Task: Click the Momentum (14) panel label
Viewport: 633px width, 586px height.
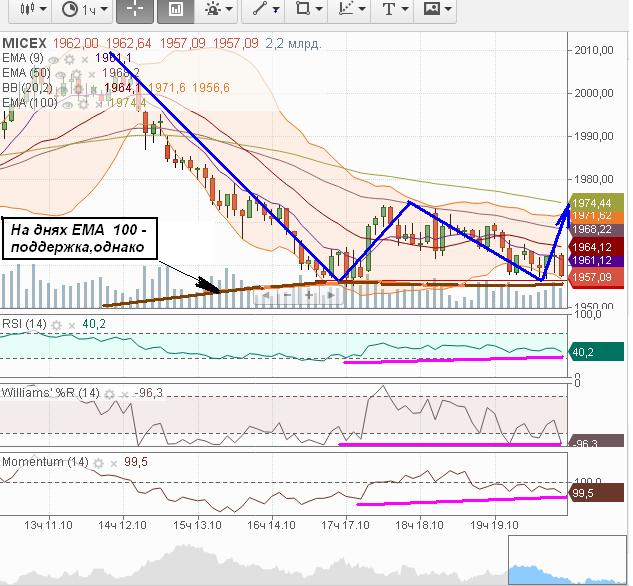Action: click(x=45, y=462)
